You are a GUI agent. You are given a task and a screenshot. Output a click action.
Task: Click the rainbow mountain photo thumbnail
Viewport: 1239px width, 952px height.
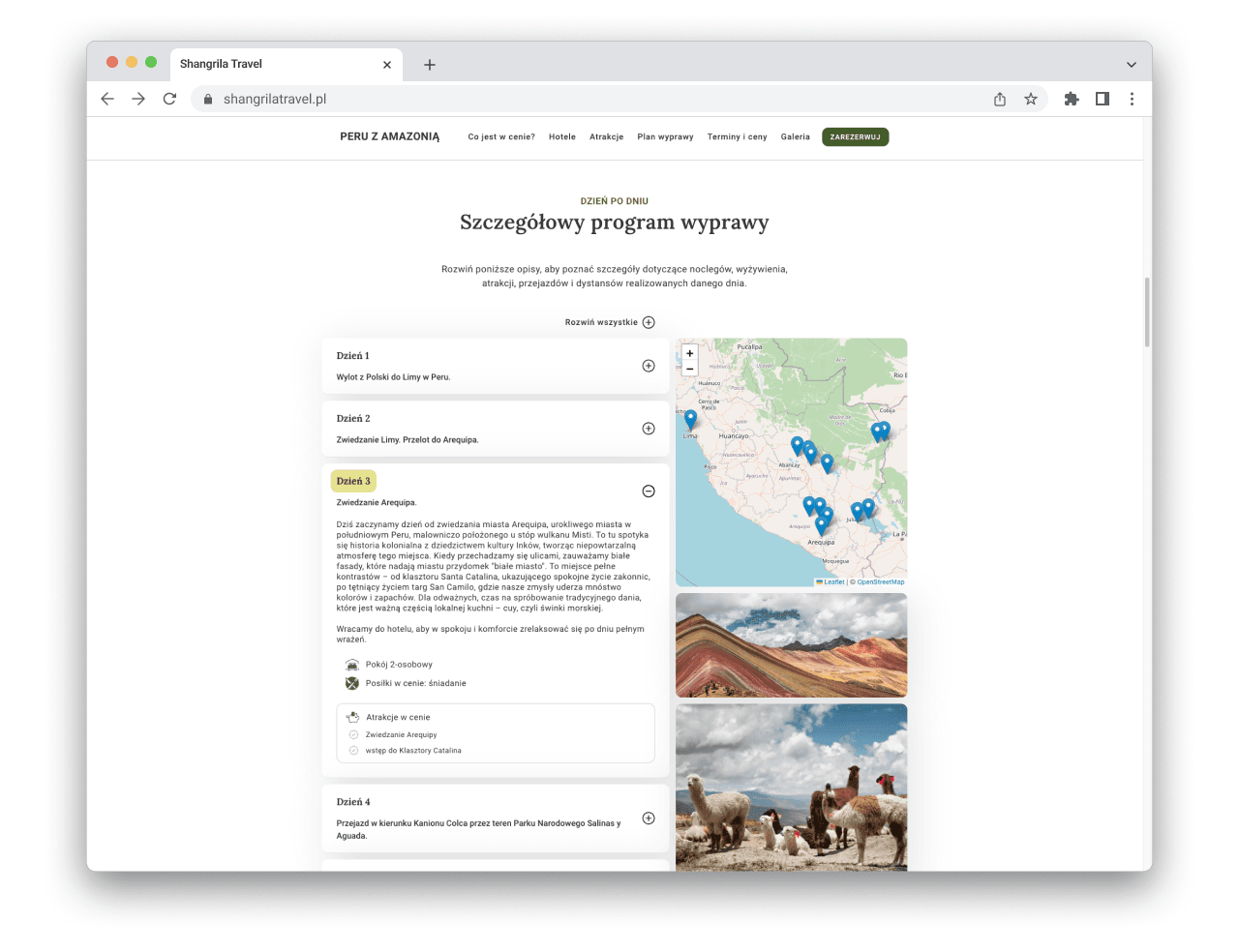click(791, 645)
